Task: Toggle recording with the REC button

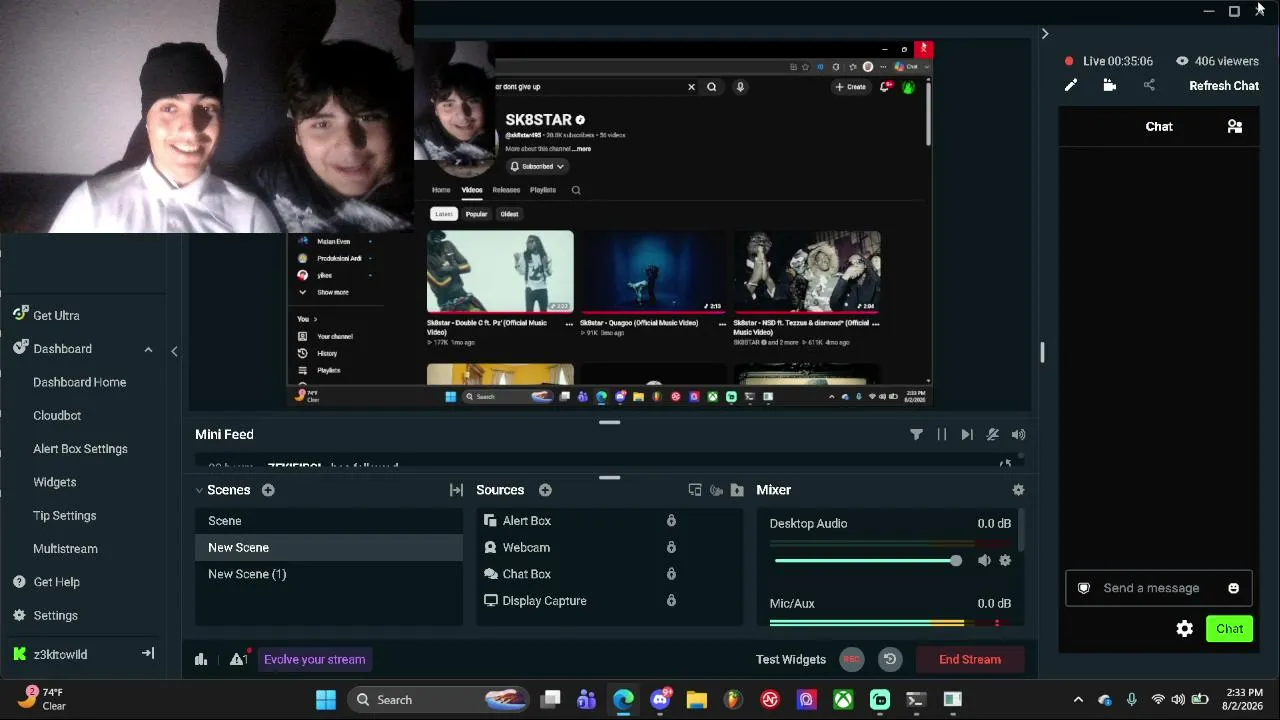Action: 852,659
